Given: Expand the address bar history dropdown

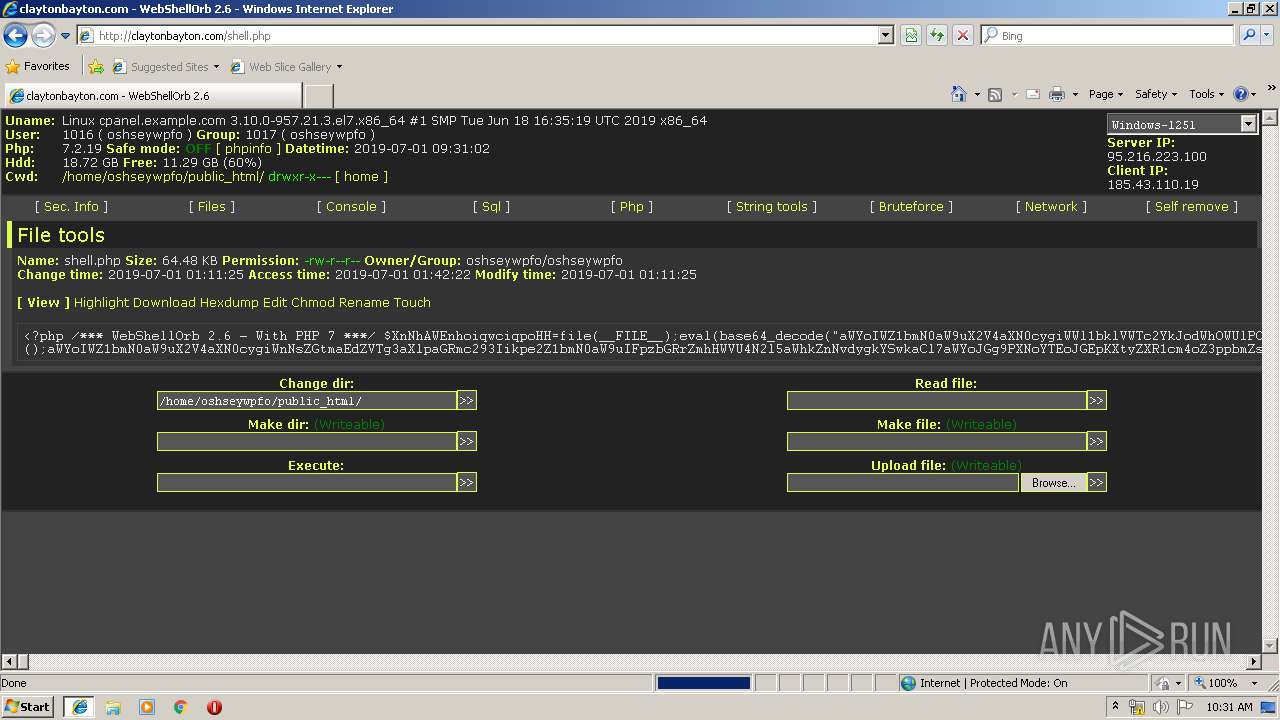Looking at the screenshot, I should [885, 36].
